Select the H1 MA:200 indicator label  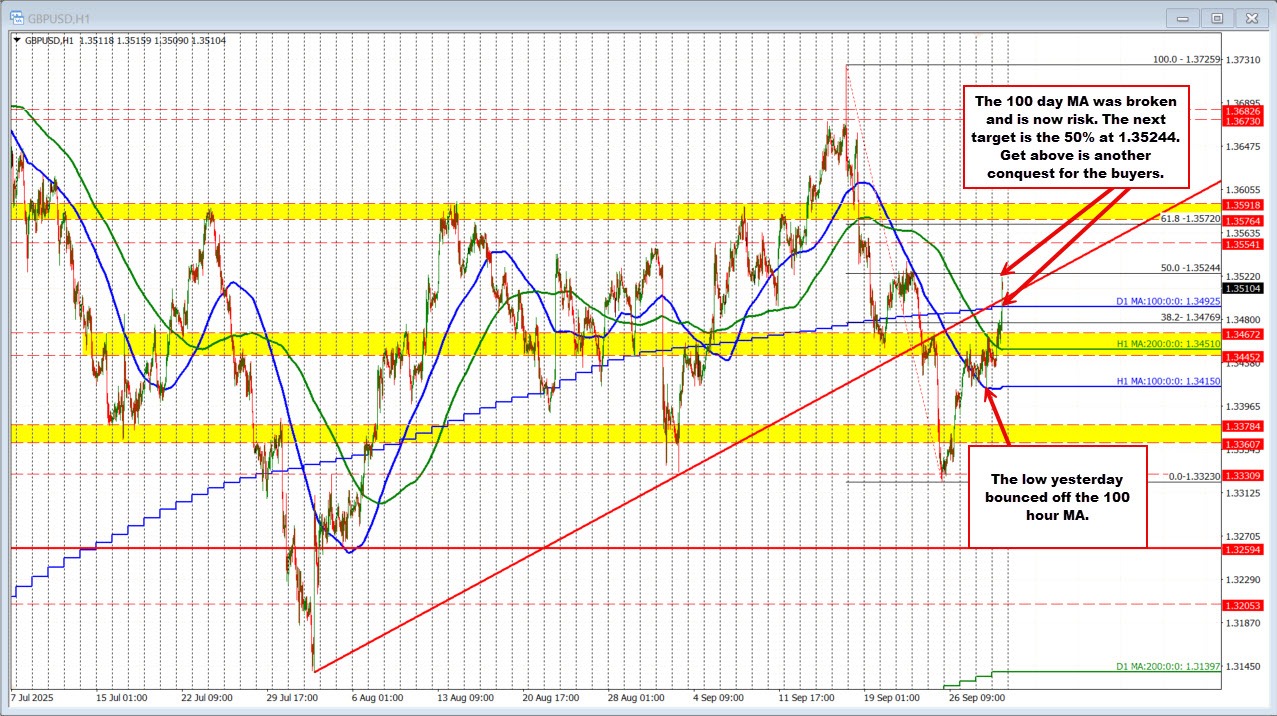[x=1168, y=343]
